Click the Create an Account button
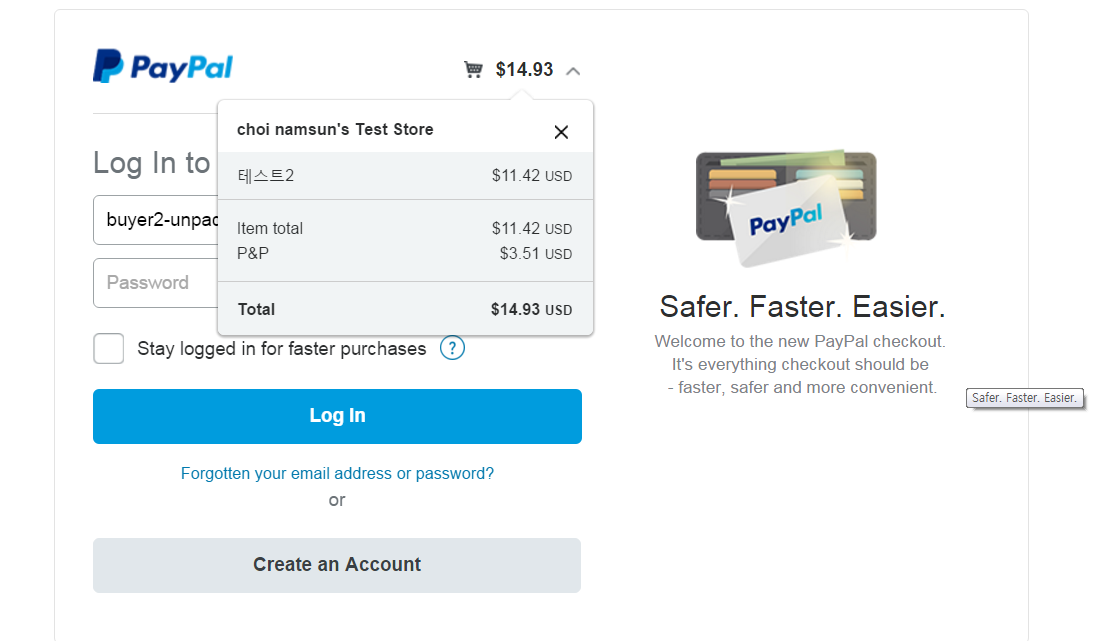 [x=337, y=565]
